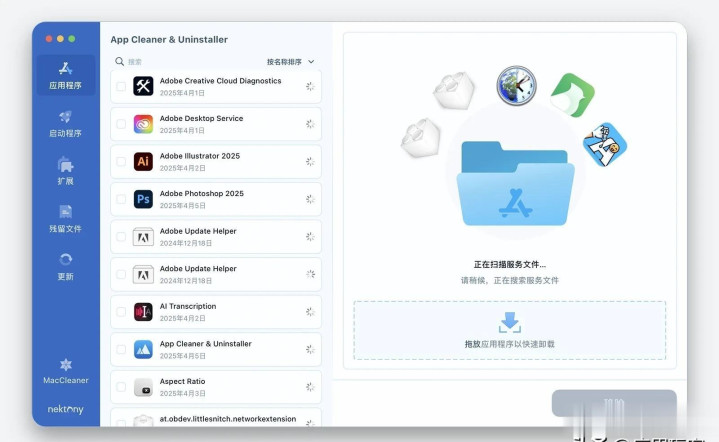
Task: Click the green paper app icon illustration
Action: (x=572, y=95)
